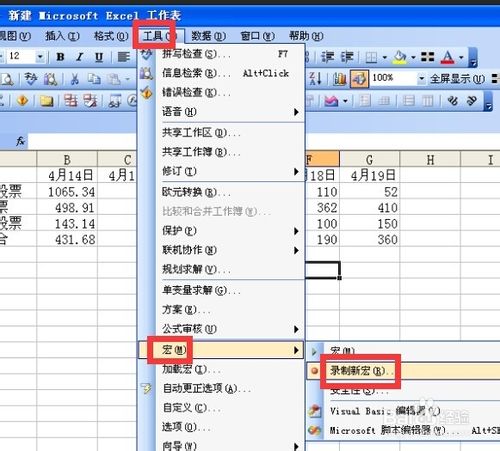Screen dimensions: 500x451
Task: Choose 单变量求解 goal seek item
Action: pos(221,290)
